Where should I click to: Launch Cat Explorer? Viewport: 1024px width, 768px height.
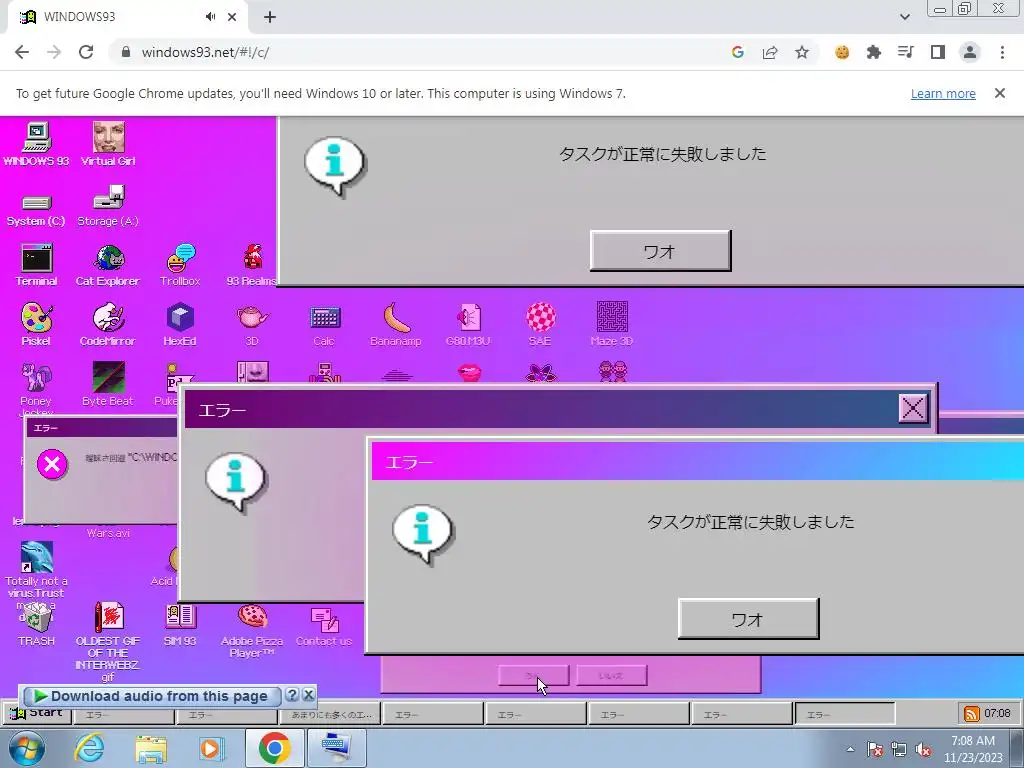click(x=108, y=264)
